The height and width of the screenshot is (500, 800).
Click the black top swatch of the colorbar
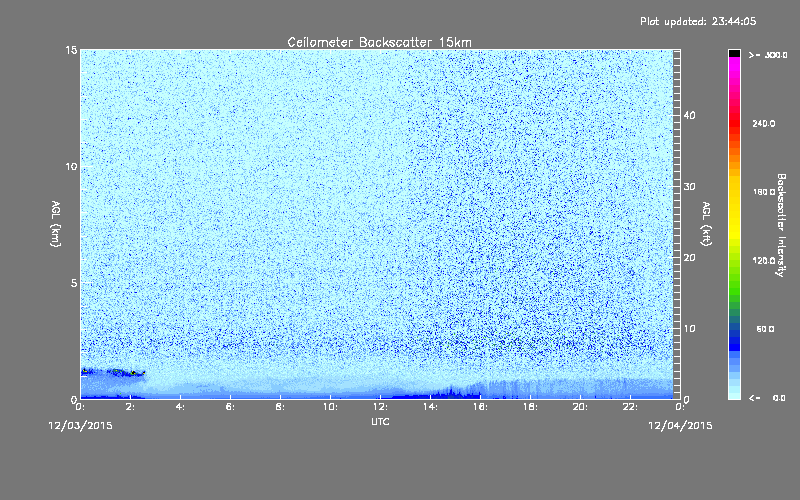pos(734,53)
